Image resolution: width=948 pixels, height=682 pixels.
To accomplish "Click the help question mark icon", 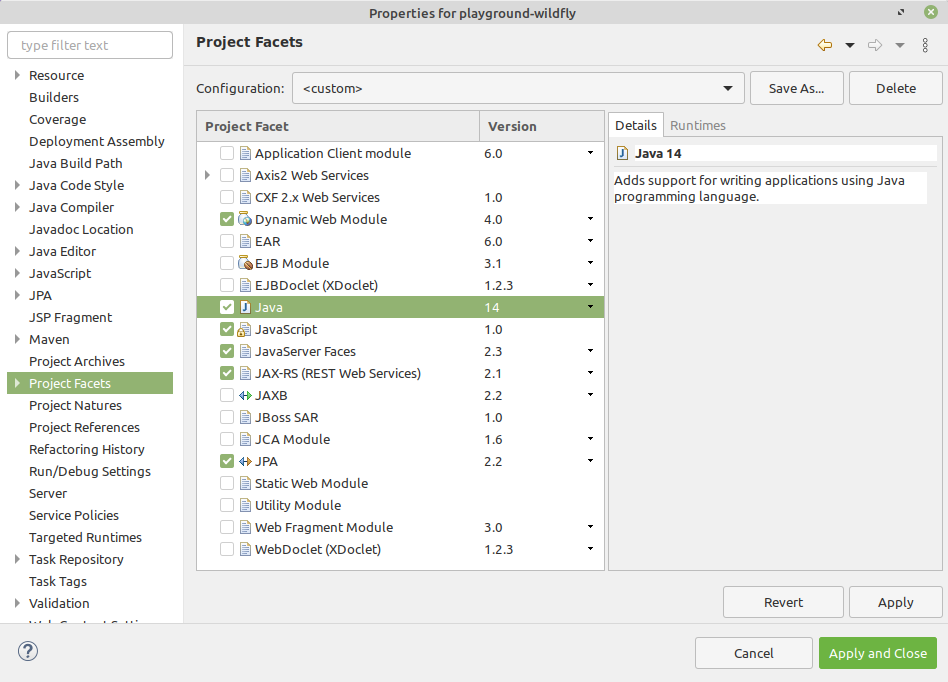I will coord(28,651).
